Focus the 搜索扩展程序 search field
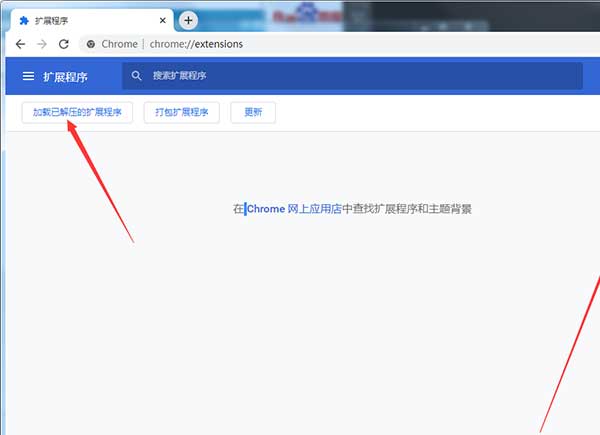The image size is (600, 435). tap(352, 76)
